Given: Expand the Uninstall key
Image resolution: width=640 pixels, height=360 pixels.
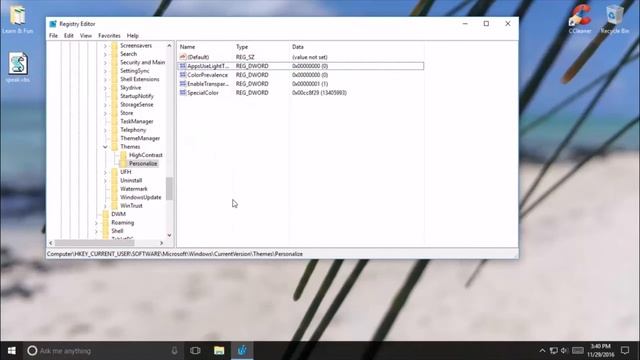Looking at the screenshot, I should [105, 180].
